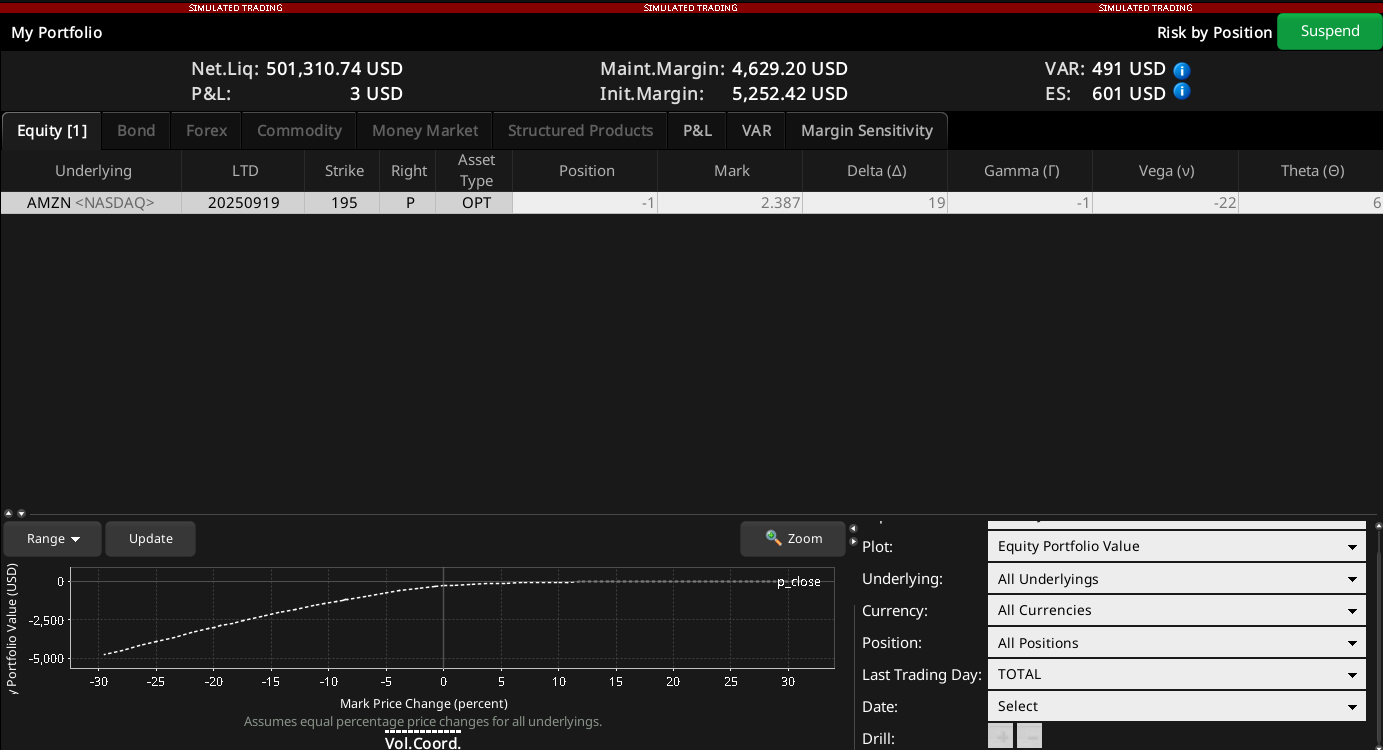Open the Margin Sensitivity tab
Image resolution: width=1383 pixels, height=750 pixels.
tap(867, 131)
